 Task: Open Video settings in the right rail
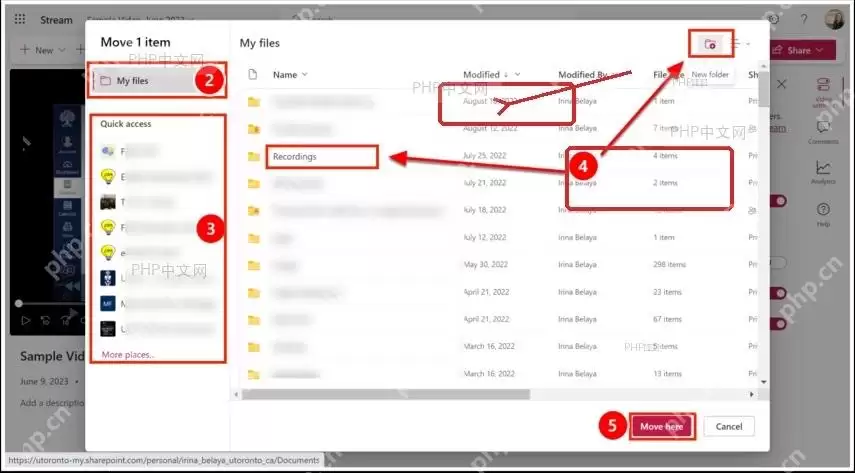pyautogui.click(x=823, y=91)
